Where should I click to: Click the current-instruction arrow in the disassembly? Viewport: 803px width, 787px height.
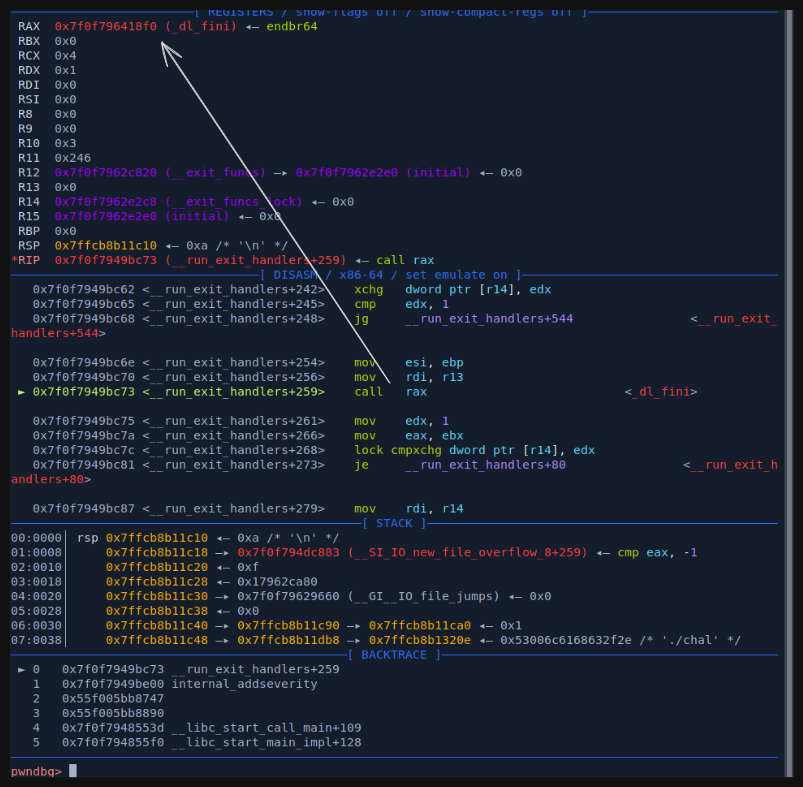[21, 392]
